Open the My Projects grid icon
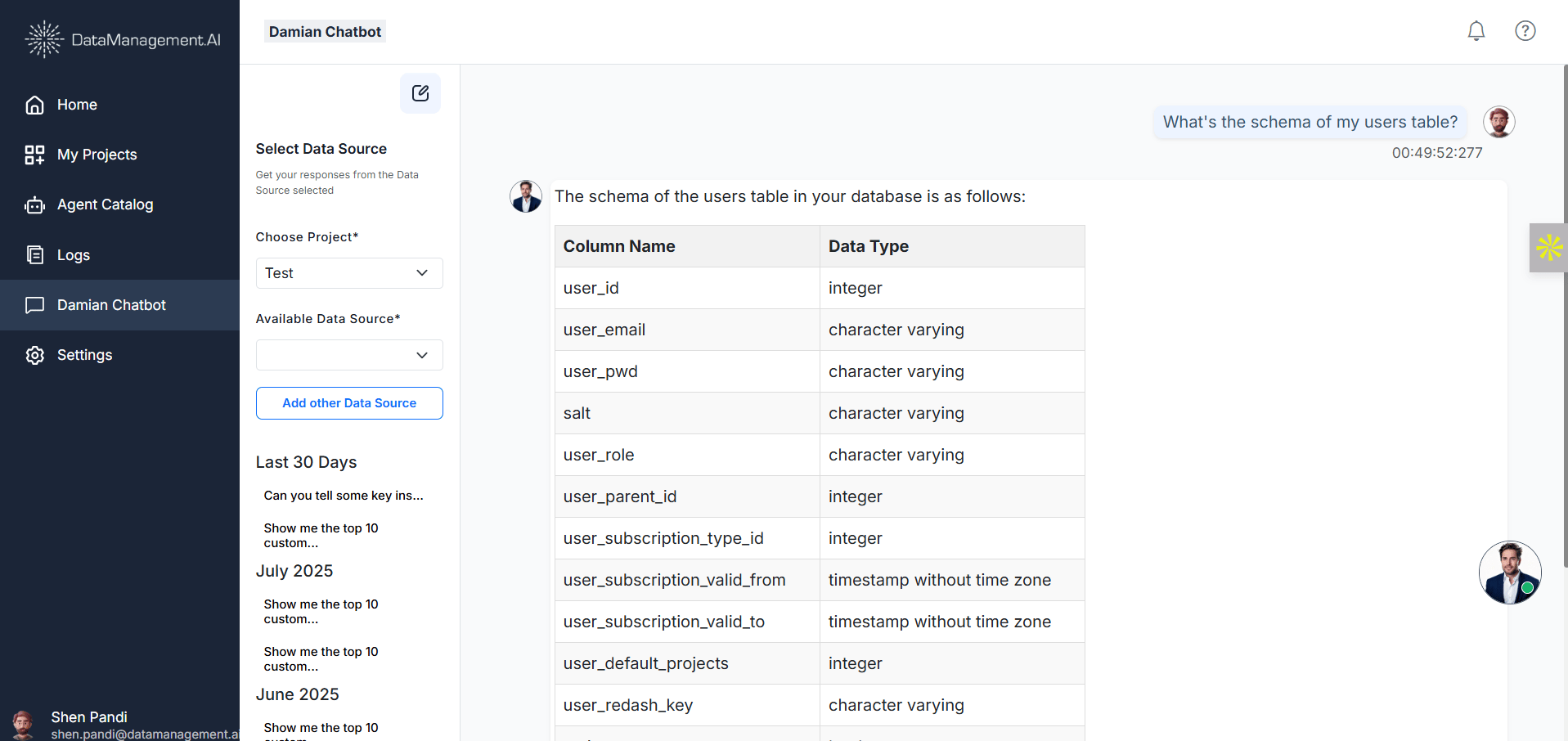The width and height of the screenshot is (1568, 741). click(x=34, y=155)
